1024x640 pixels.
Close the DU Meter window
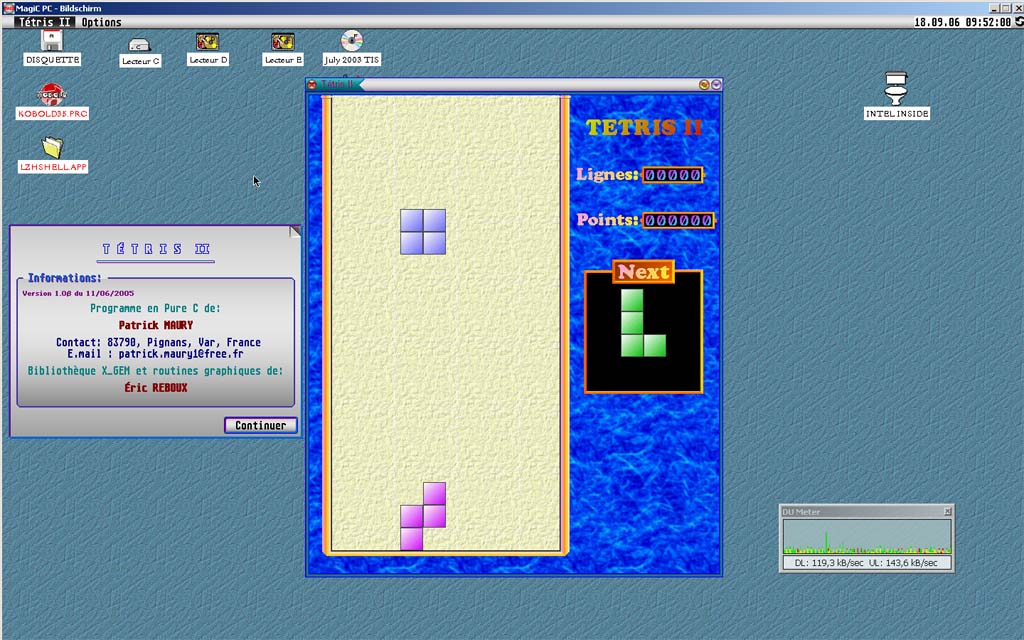pos(948,511)
